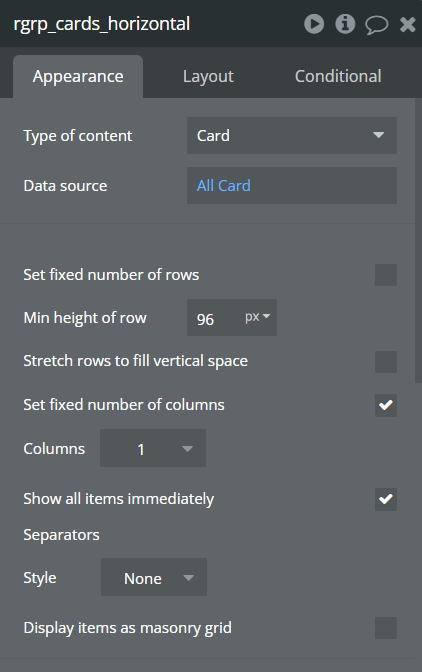Image resolution: width=422 pixels, height=672 pixels.
Task: Open the px unit dropdown
Action: [258, 317]
